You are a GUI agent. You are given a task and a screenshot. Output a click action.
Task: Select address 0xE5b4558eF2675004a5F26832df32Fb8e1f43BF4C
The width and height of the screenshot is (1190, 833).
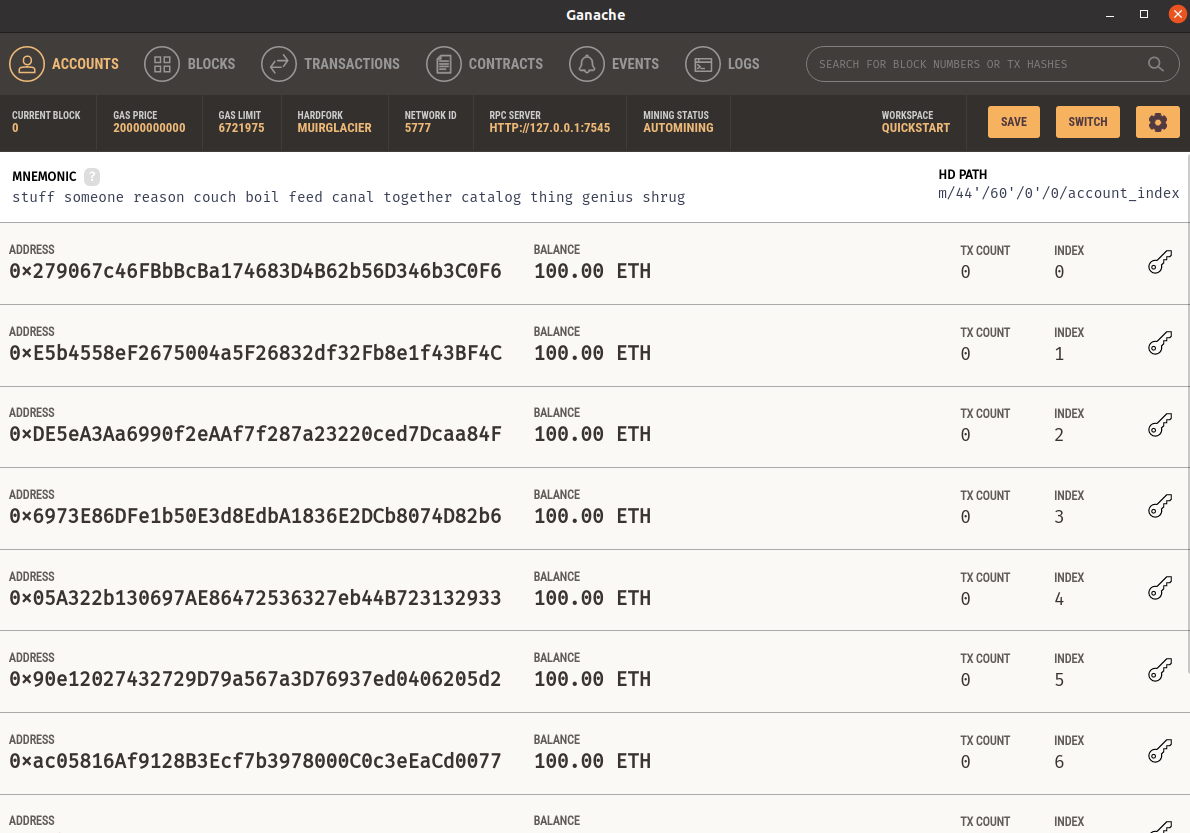[255, 353]
